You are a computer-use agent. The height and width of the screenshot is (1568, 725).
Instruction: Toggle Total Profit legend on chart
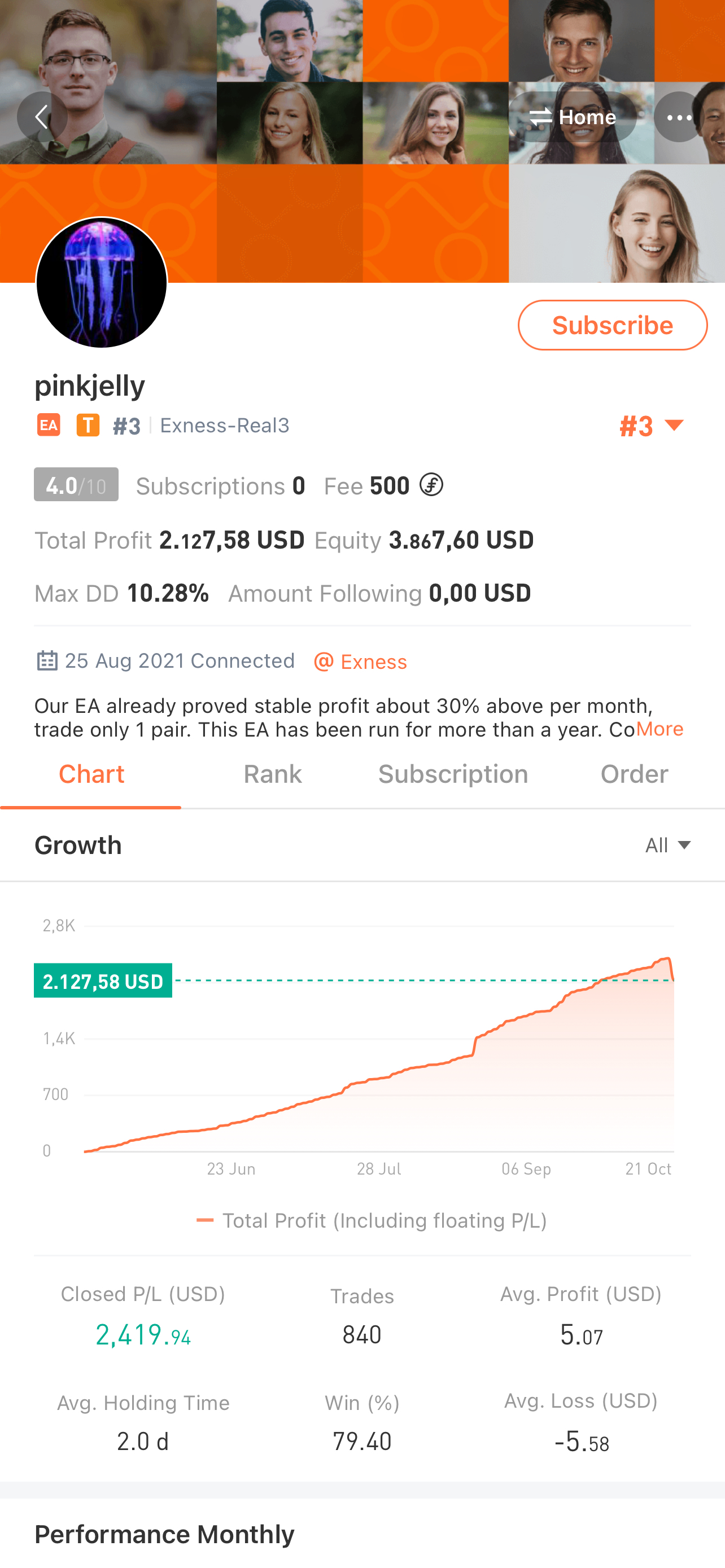372,1220
